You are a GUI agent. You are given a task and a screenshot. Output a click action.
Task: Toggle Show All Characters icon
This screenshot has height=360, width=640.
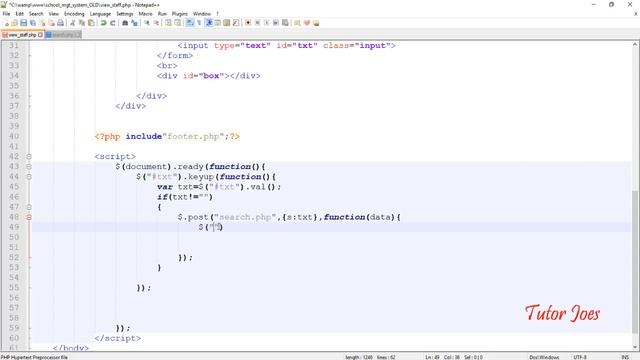coord(199,23)
